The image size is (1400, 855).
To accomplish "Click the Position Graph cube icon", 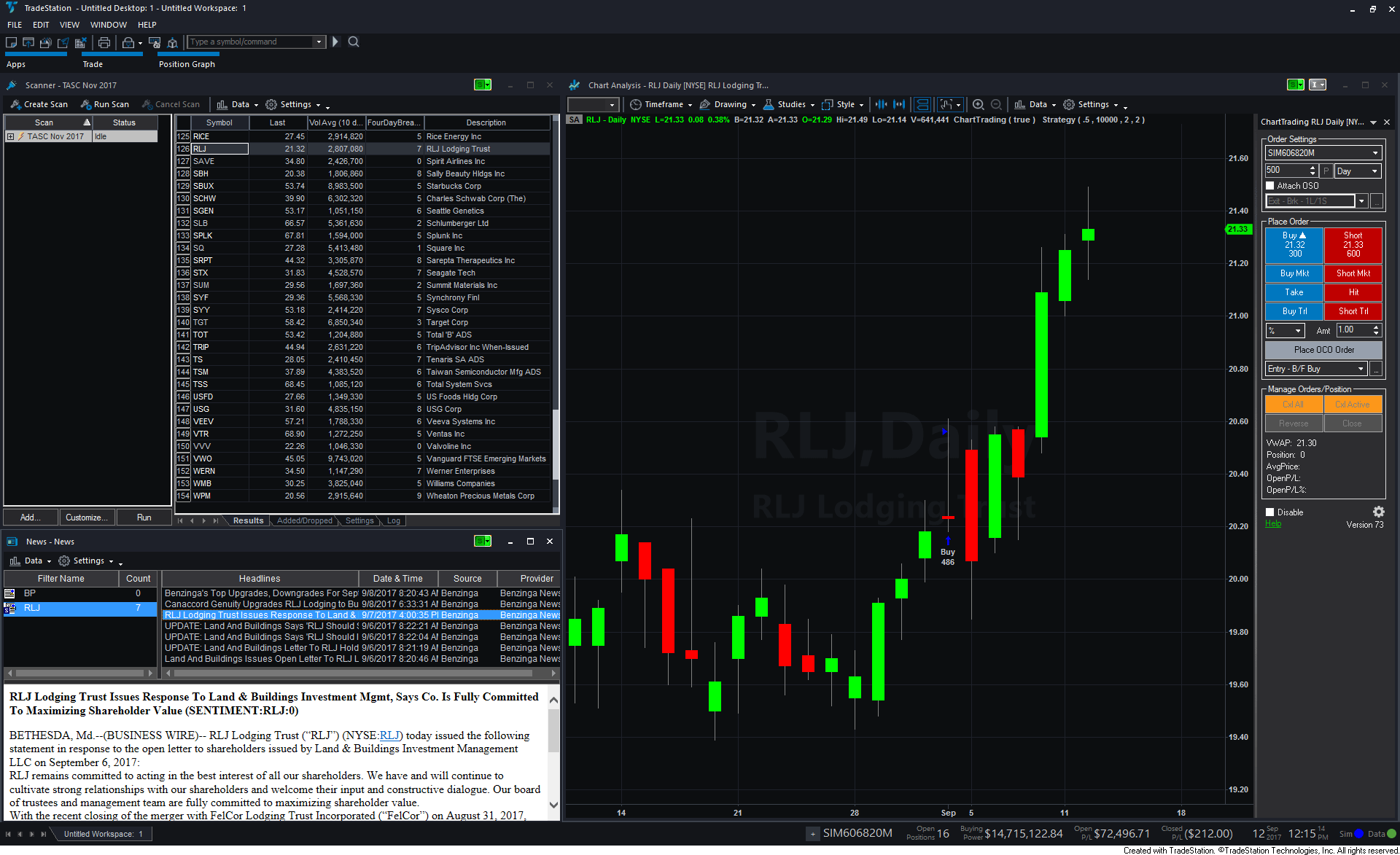I will (173, 42).
